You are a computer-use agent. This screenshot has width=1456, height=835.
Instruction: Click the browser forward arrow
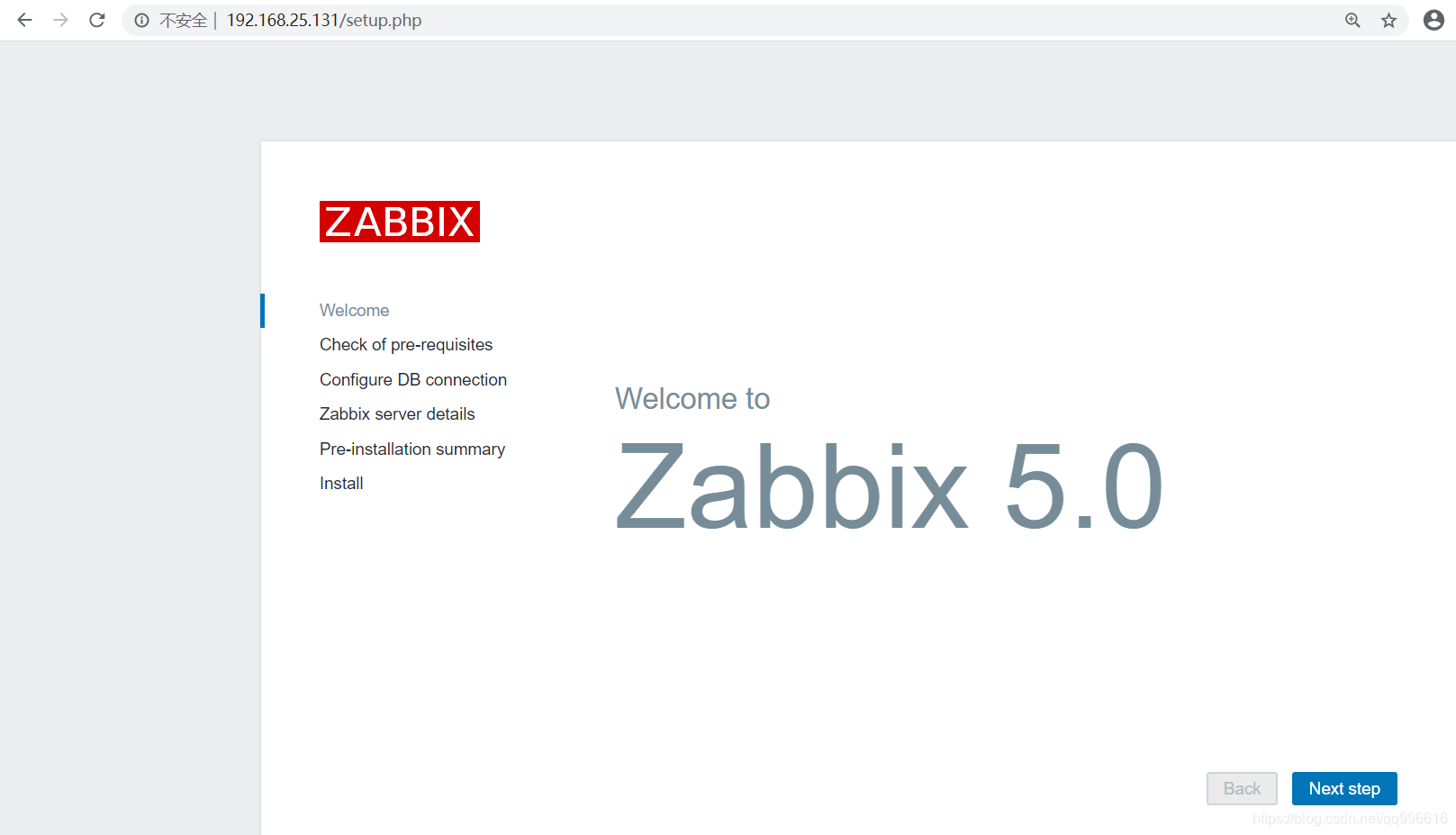60,20
